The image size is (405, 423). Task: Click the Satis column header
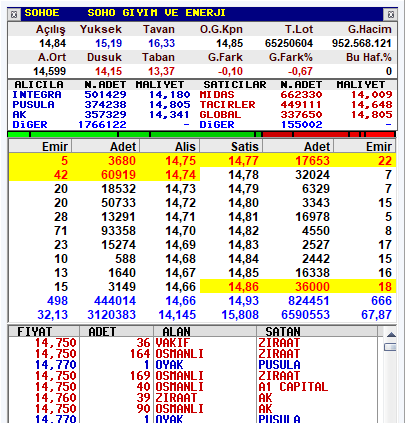coord(245,147)
